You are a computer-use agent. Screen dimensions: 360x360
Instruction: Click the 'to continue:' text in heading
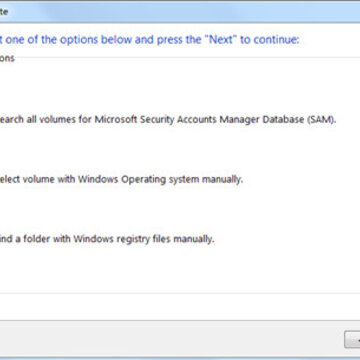pyautogui.click(x=270, y=40)
